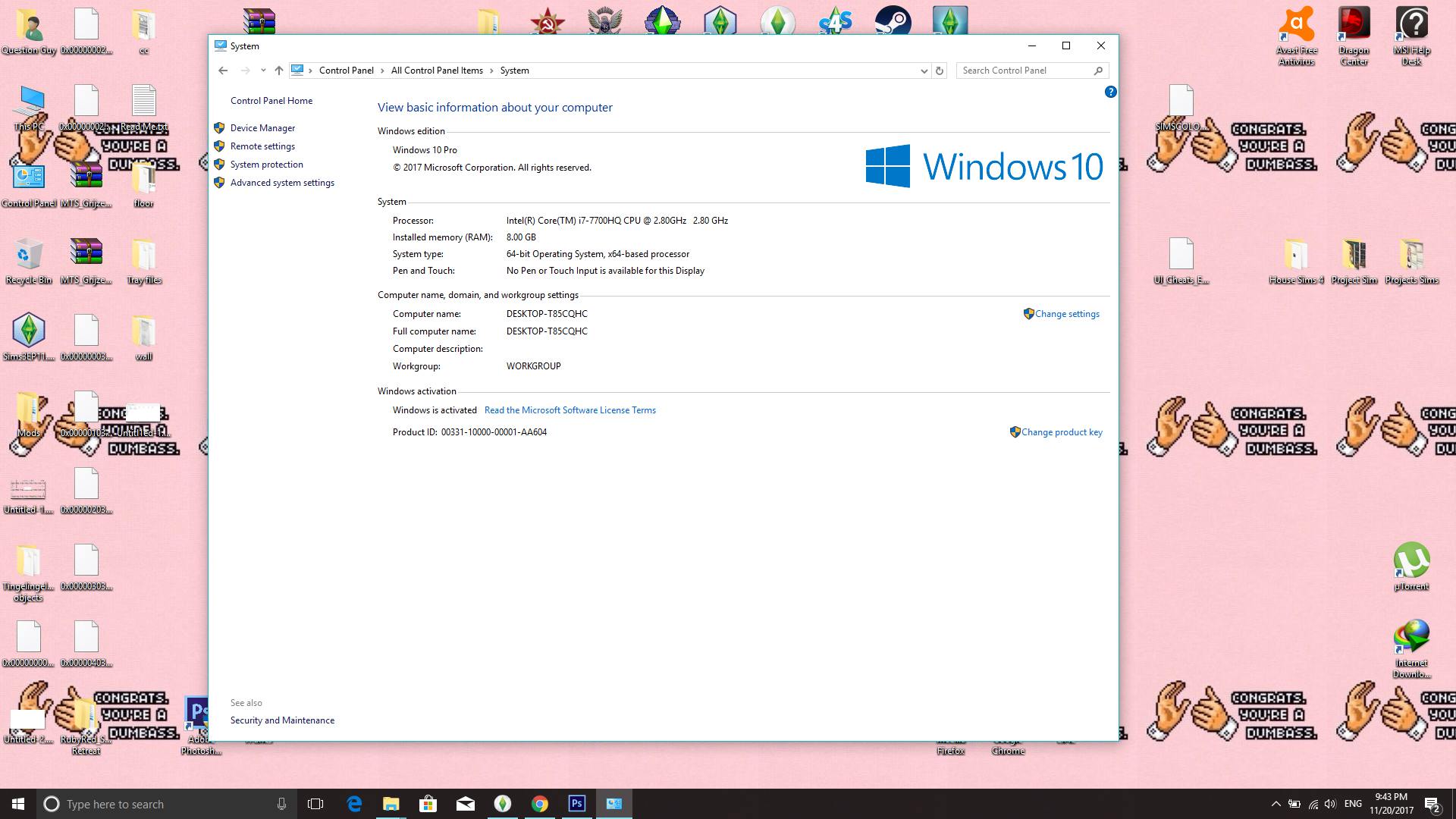This screenshot has height=819, width=1456.
Task: Select Control Panel desktop shortcut
Action: click(x=29, y=185)
